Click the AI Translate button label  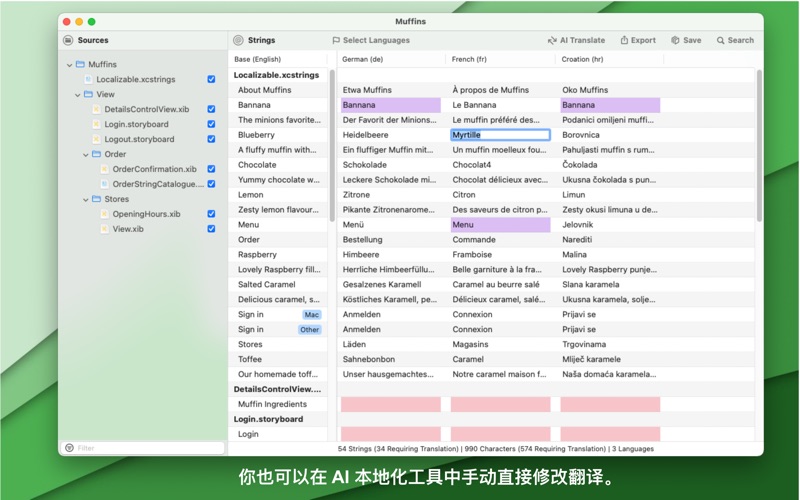click(x=582, y=40)
